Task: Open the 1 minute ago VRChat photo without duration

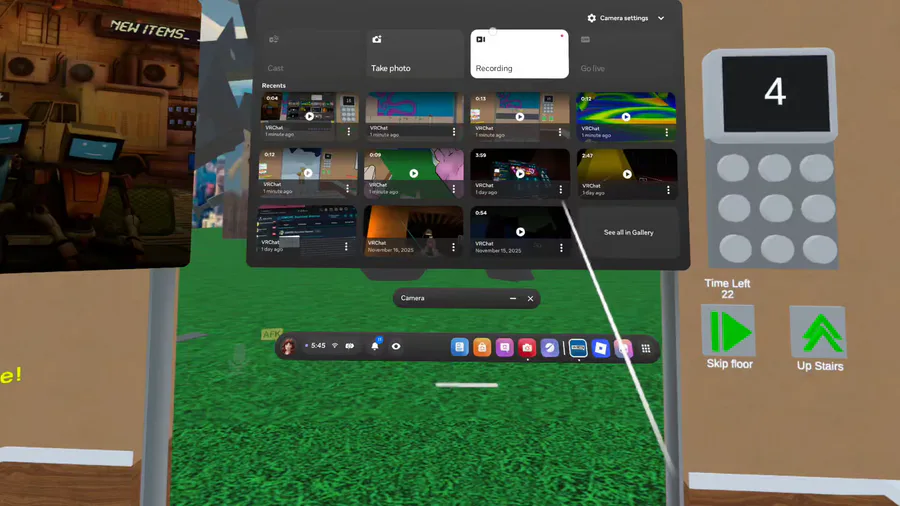Action: pyautogui.click(x=414, y=116)
